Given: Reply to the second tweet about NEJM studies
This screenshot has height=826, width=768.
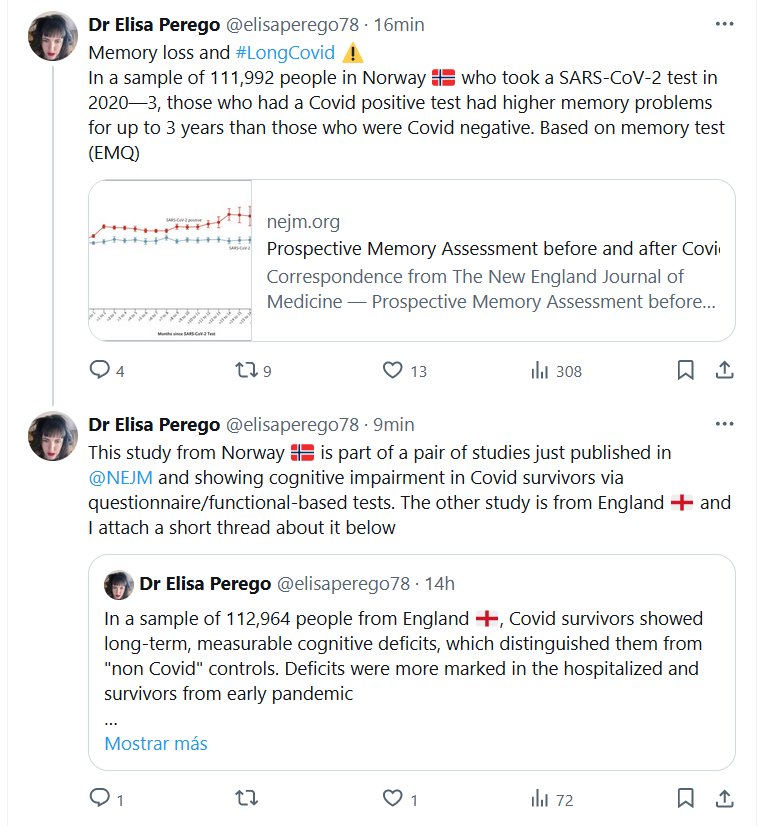Looking at the screenshot, I should coord(99,798).
